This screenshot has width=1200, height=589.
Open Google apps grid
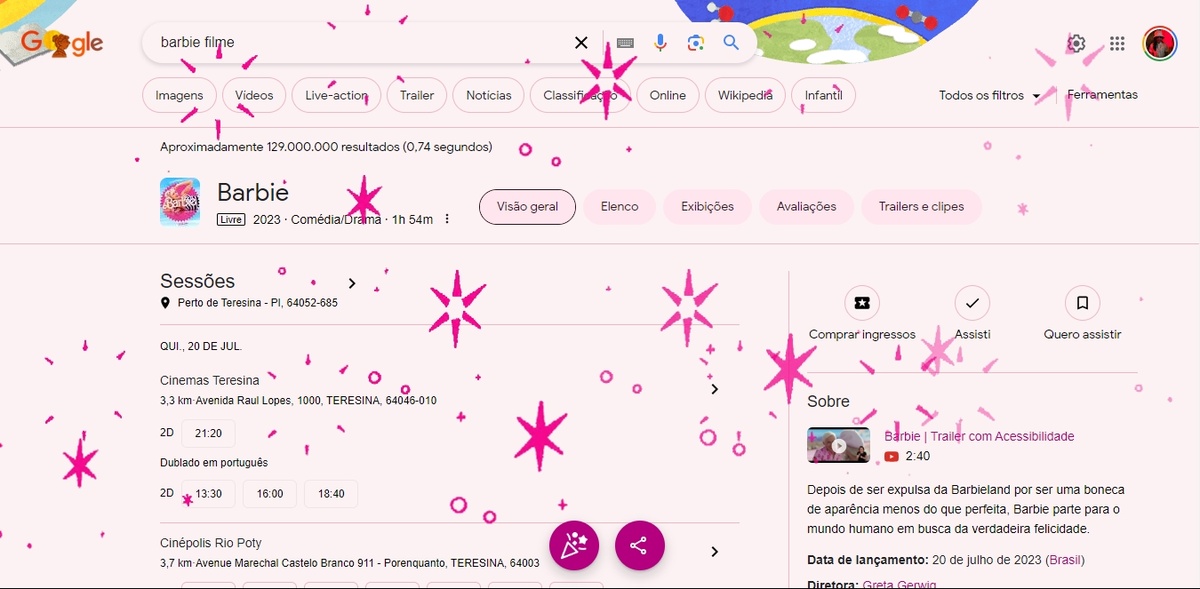click(x=1118, y=43)
